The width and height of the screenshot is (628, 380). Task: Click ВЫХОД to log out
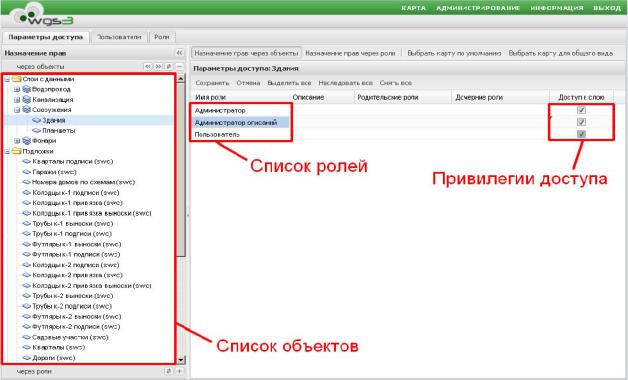[607, 8]
